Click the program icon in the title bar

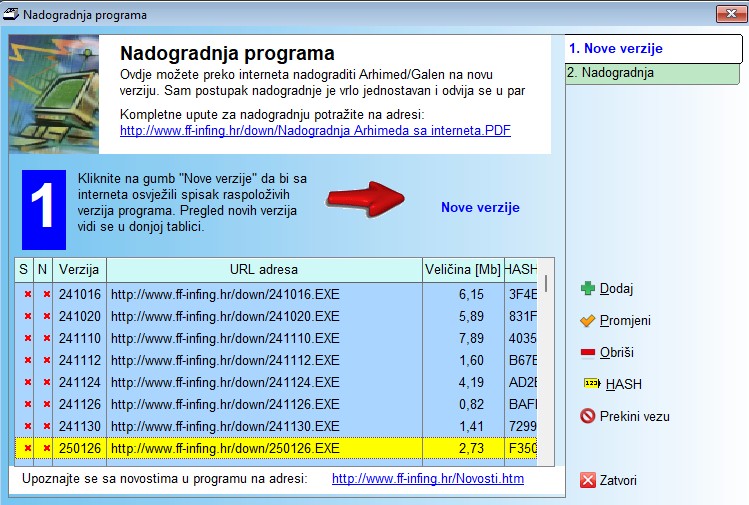[x=11, y=14]
